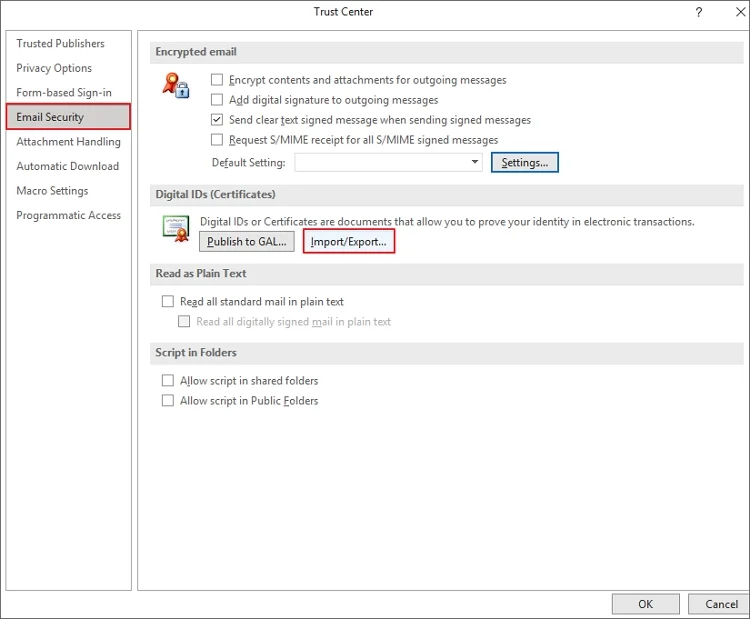Click the Trust Center window title
The height and width of the screenshot is (619, 750).
[x=343, y=12]
